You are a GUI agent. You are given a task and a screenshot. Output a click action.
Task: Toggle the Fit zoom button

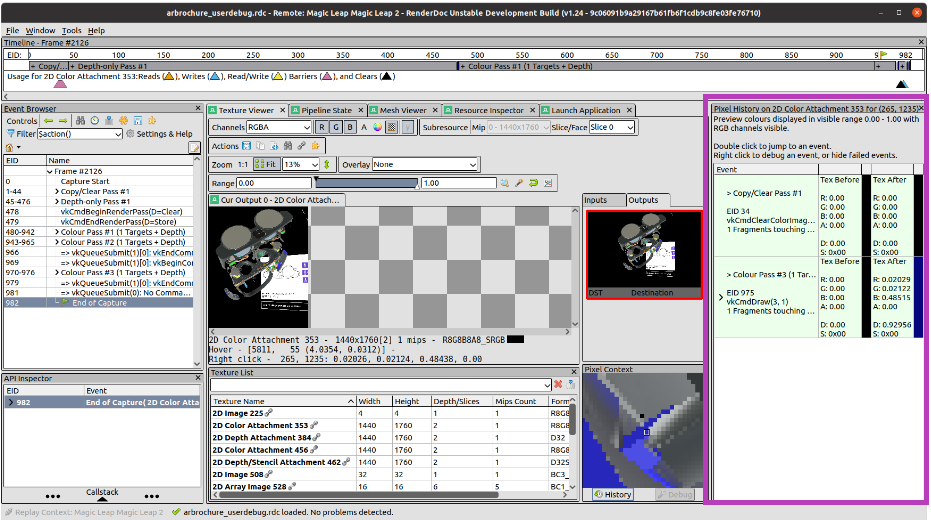coord(265,164)
